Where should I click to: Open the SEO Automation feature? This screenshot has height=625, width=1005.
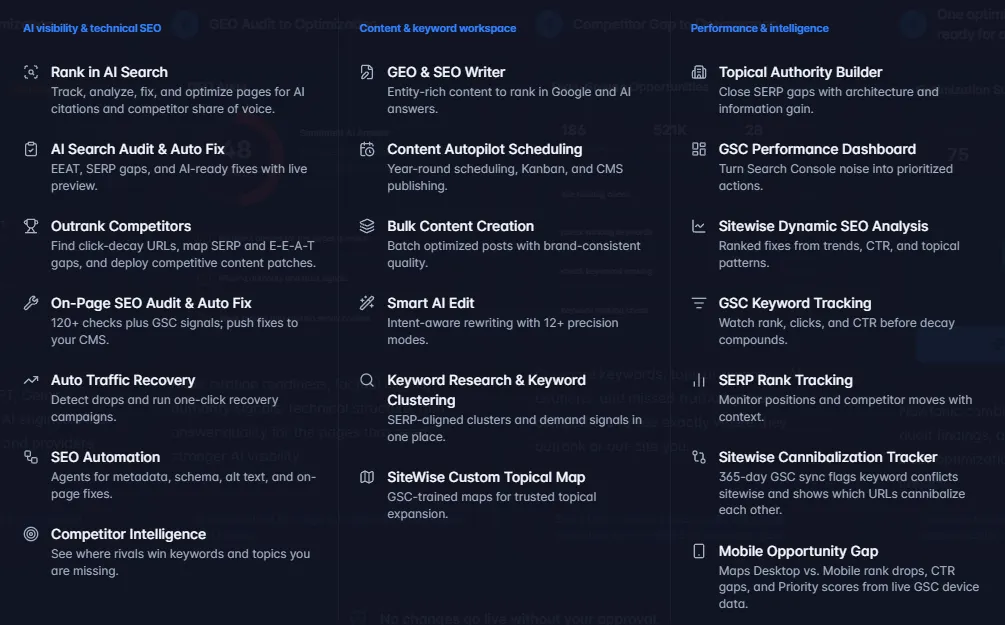[x=106, y=457]
